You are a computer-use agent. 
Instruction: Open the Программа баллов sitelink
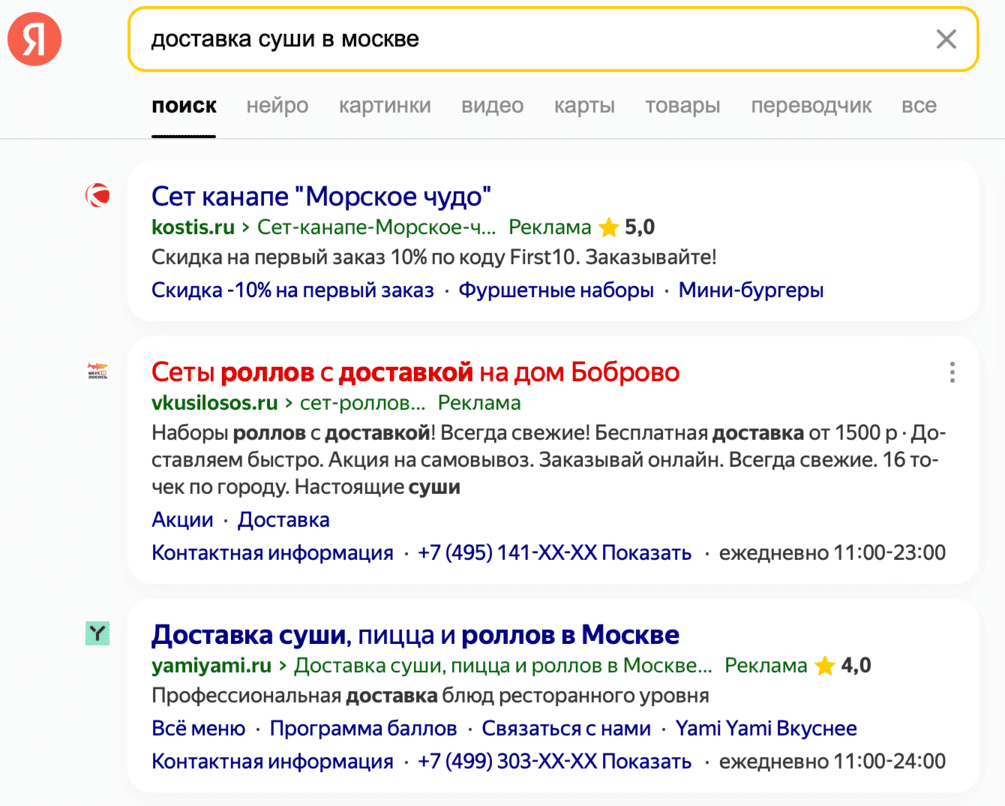[363, 728]
